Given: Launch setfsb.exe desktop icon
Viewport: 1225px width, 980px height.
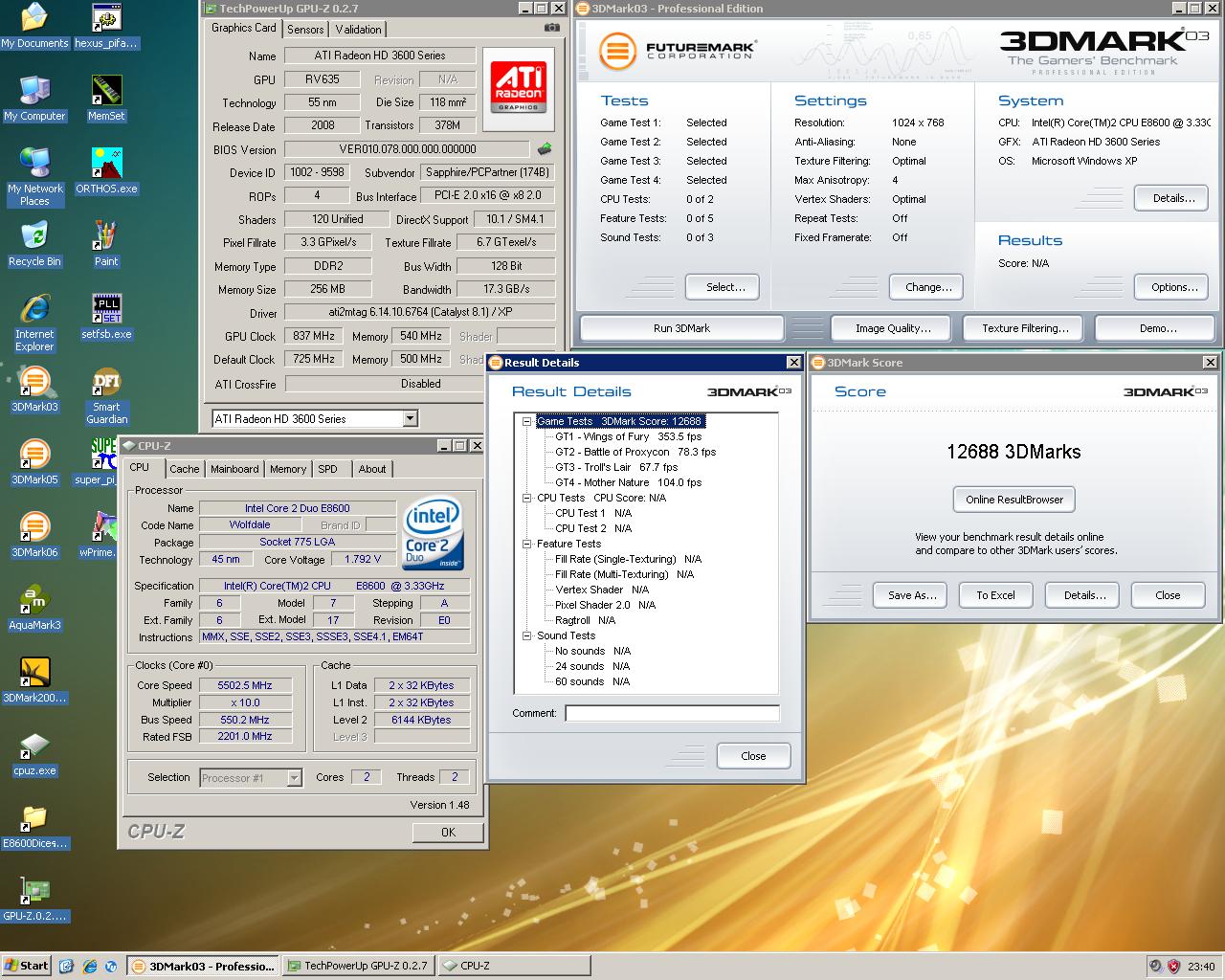Looking at the screenshot, I should (106, 318).
